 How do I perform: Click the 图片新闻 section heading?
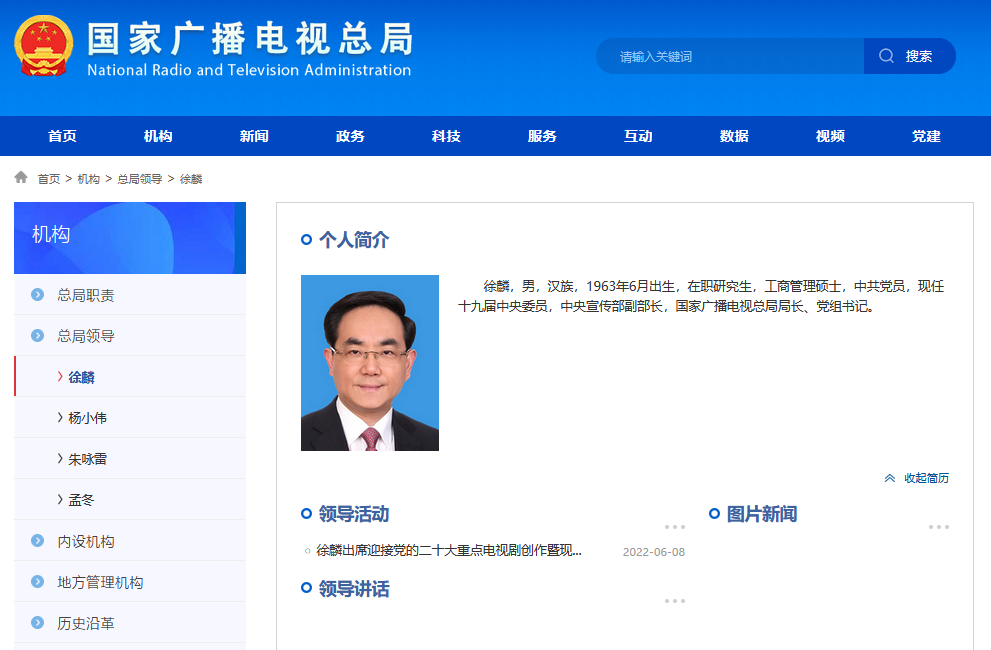click(762, 513)
